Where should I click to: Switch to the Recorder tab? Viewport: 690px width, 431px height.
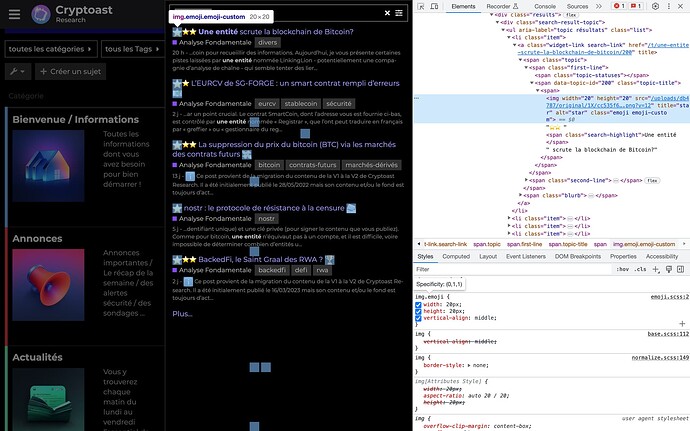click(502, 7)
